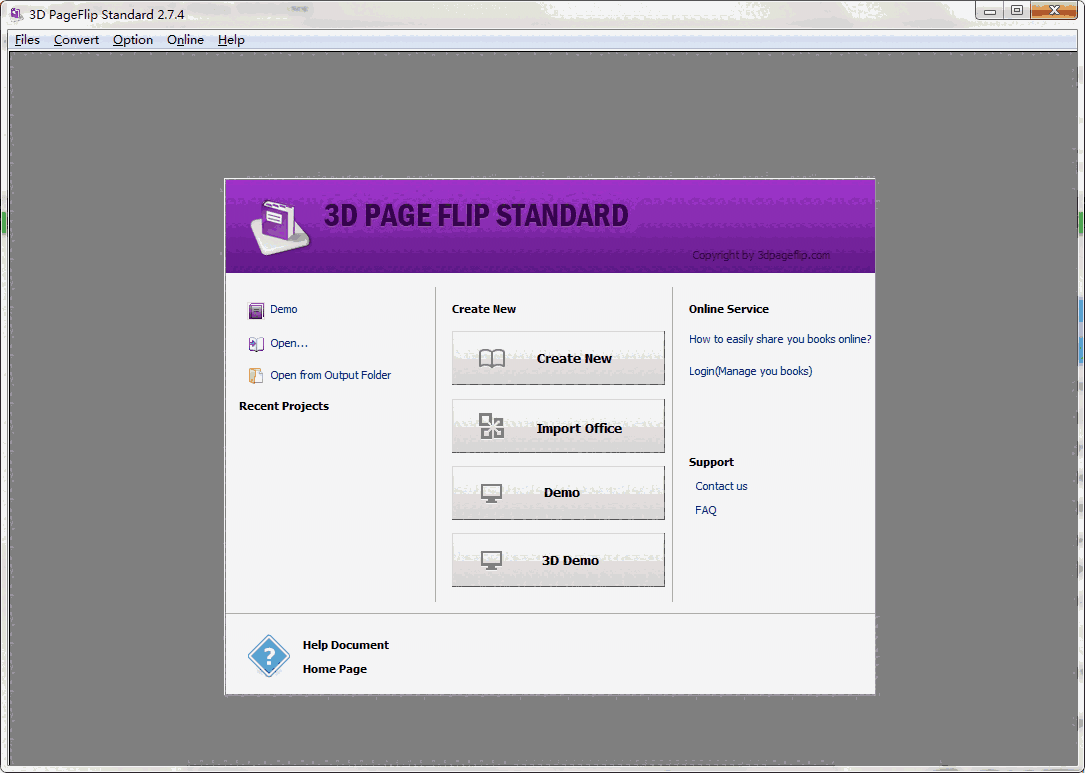Expand the Option menu
Image resolution: width=1085 pixels, height=773 pixels.
[133, 40]
